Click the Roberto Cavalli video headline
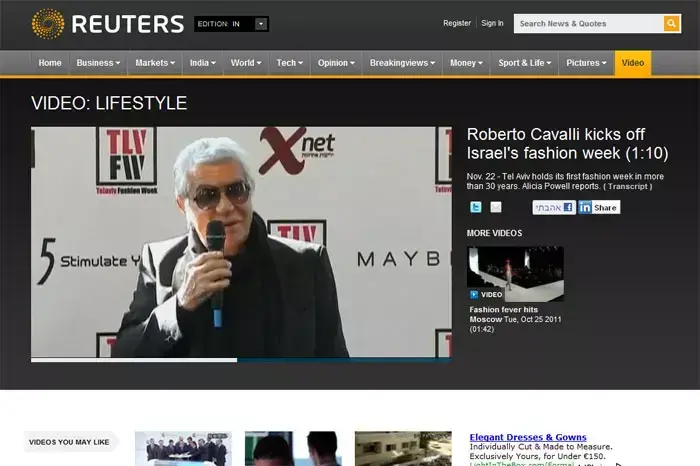The height and width of the screenshot is (466, 700). (x=567, y=144)
